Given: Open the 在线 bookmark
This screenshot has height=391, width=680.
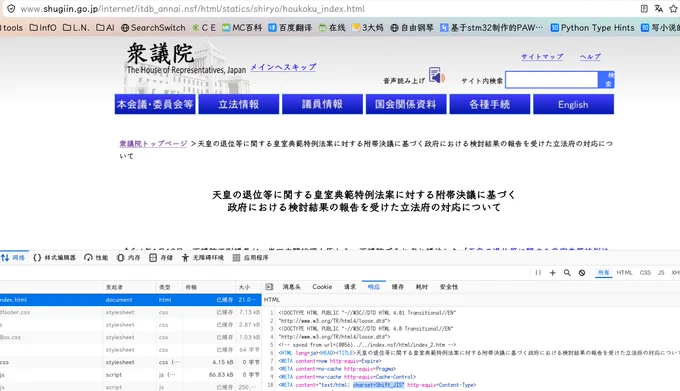Looking at the screenshot, I should (x=332, y=28).
